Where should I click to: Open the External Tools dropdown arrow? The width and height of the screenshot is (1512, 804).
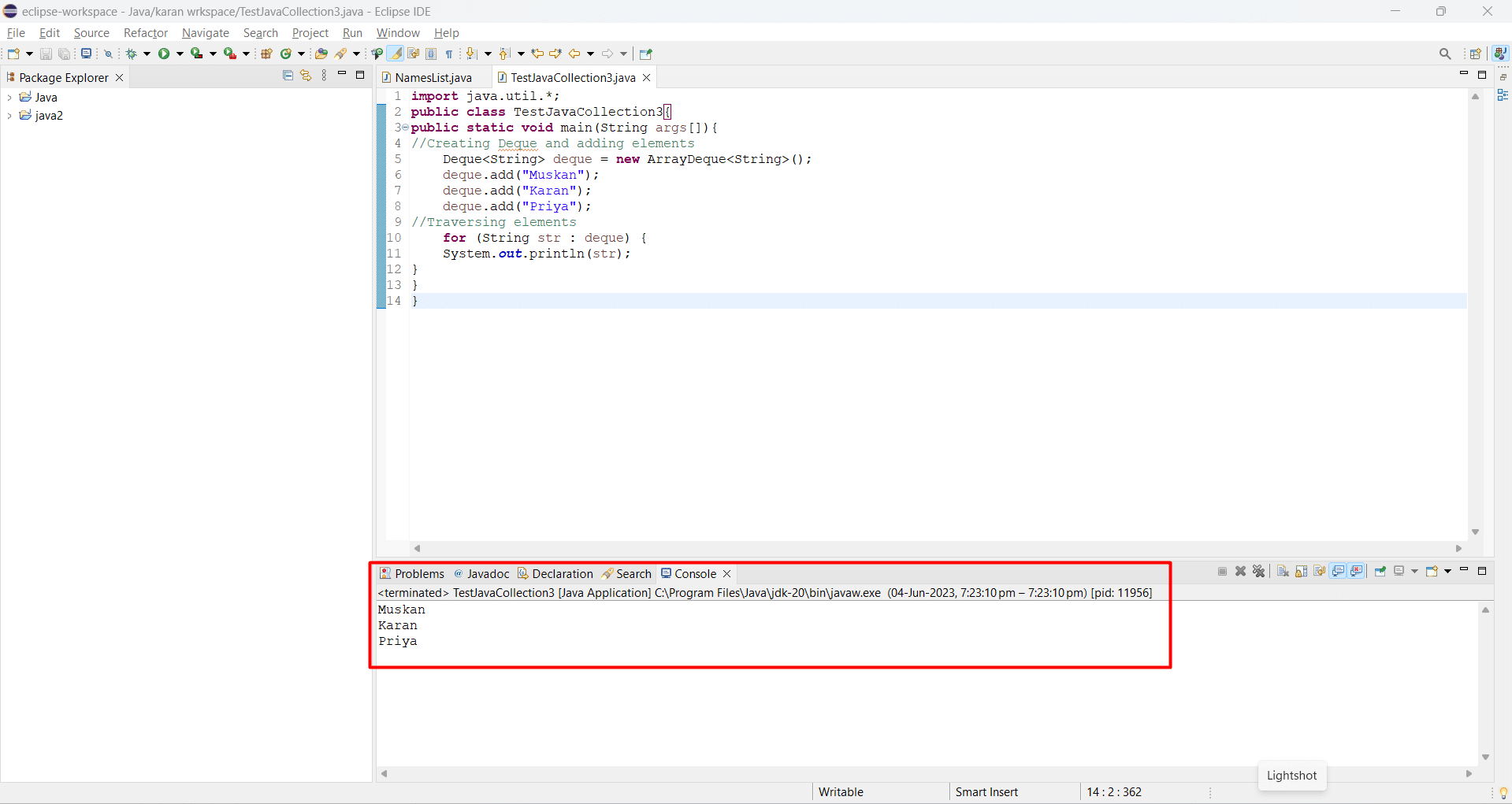click(246, 54)
